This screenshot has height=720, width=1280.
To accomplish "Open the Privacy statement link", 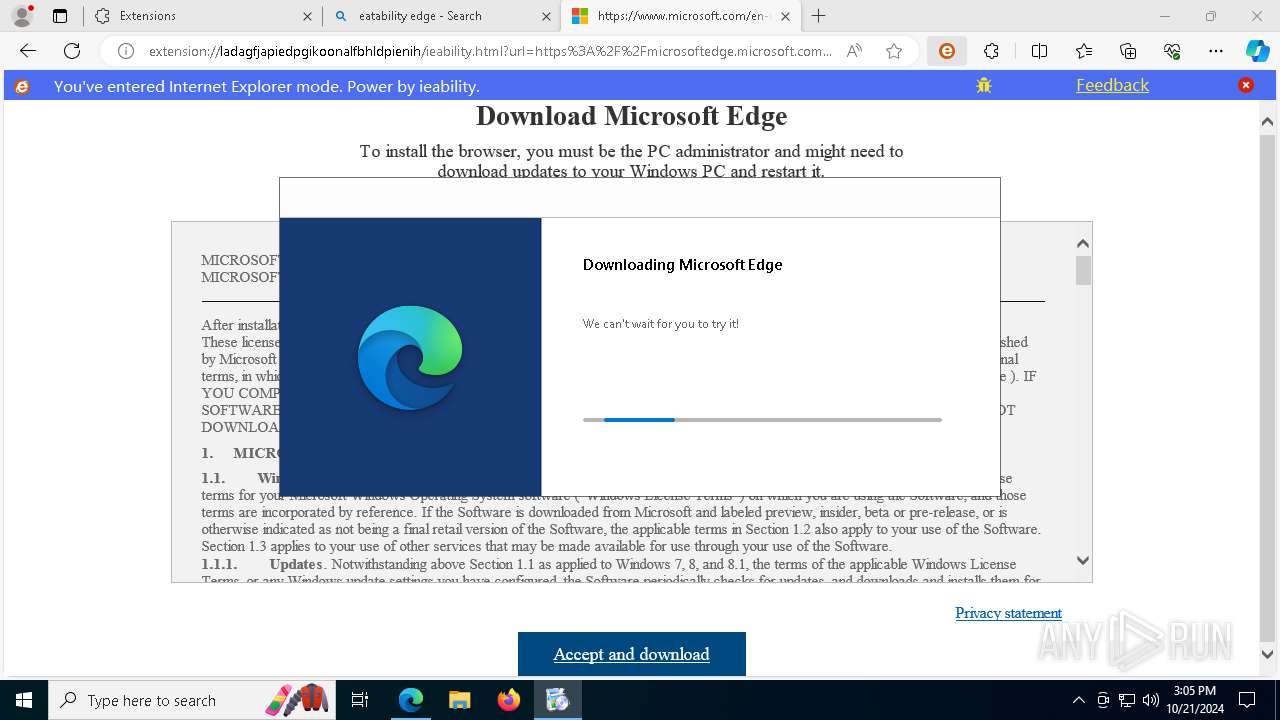I will tap(1008, 613).
